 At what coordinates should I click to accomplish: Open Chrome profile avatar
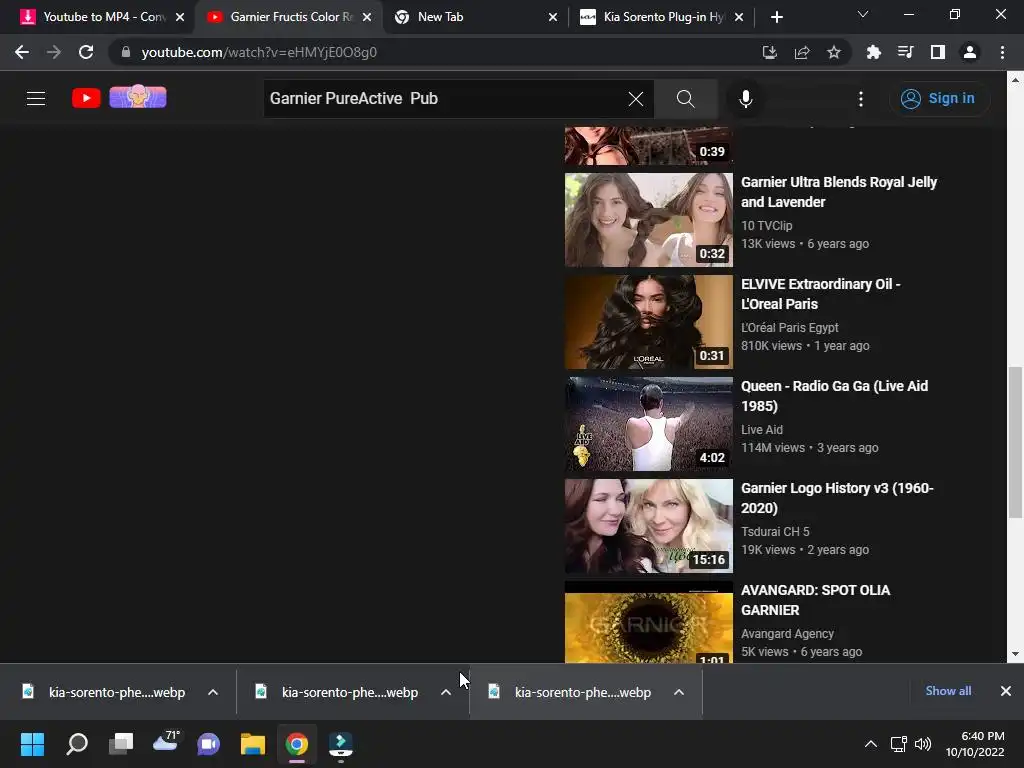click(970, 52)
